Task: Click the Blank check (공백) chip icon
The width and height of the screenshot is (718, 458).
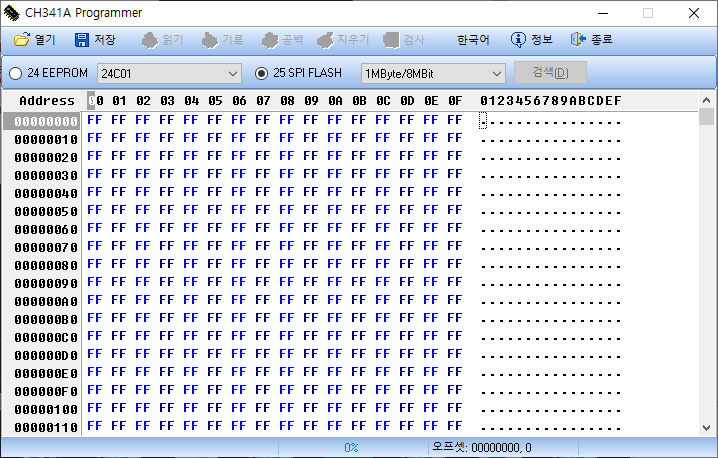Action: (270, 40)
